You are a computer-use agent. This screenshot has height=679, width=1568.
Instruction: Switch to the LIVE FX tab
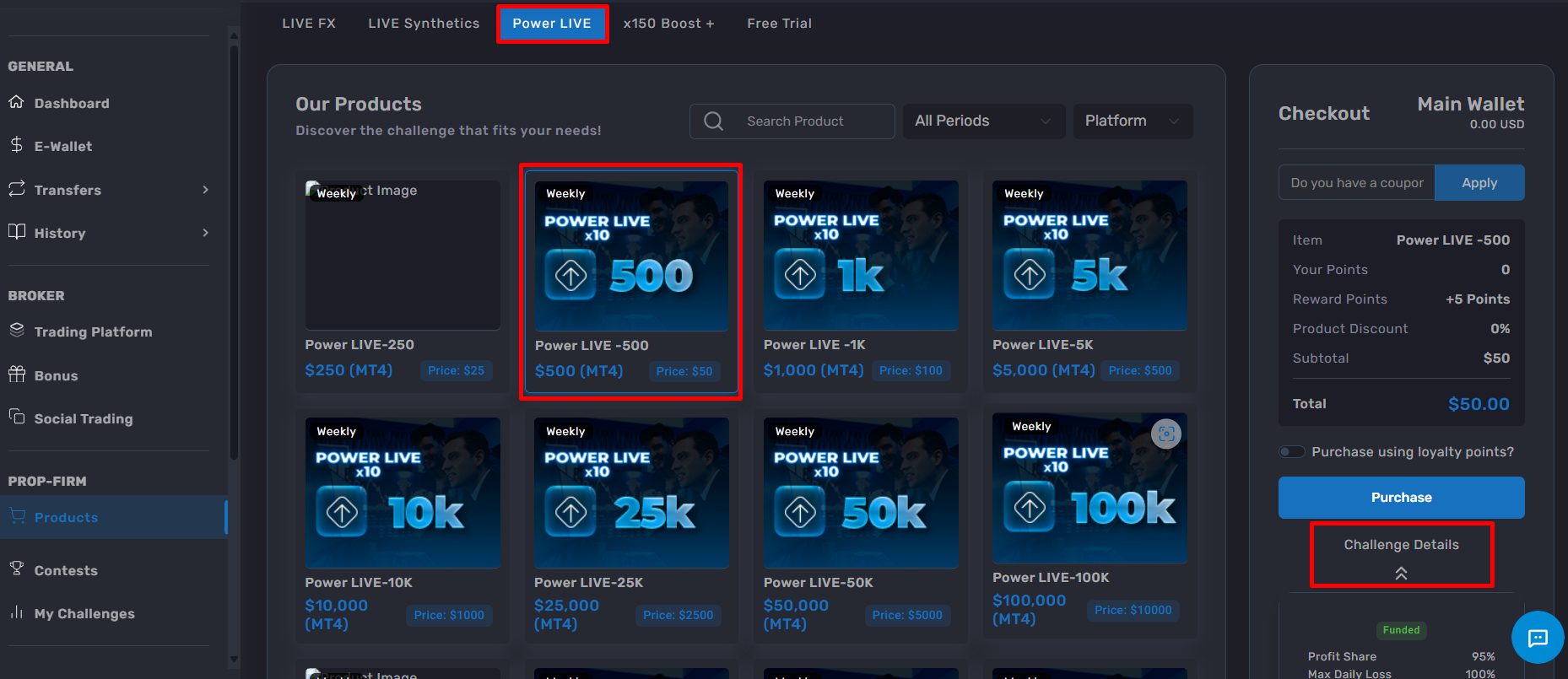coord(309,24)
